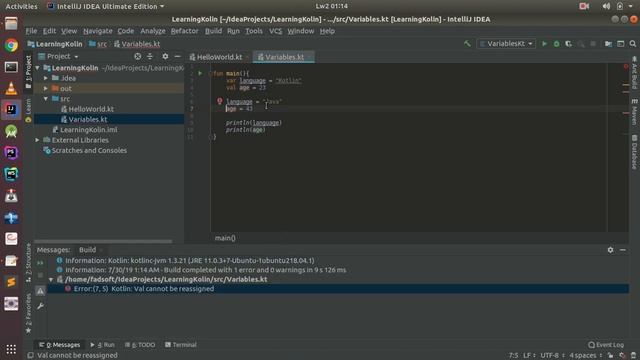Click the 7:5 cursor position indicator
The height and width of the screenshot is (360, 640).
tap(513, 356)
